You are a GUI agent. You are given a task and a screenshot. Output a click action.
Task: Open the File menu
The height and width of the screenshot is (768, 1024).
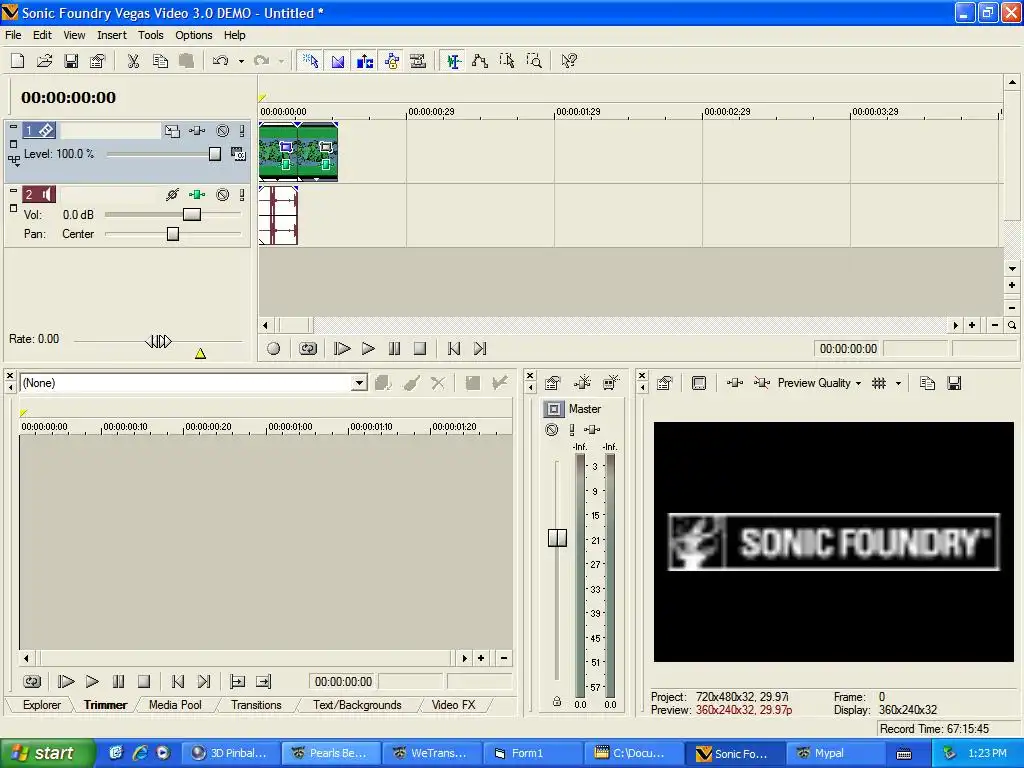click(13, 35)
